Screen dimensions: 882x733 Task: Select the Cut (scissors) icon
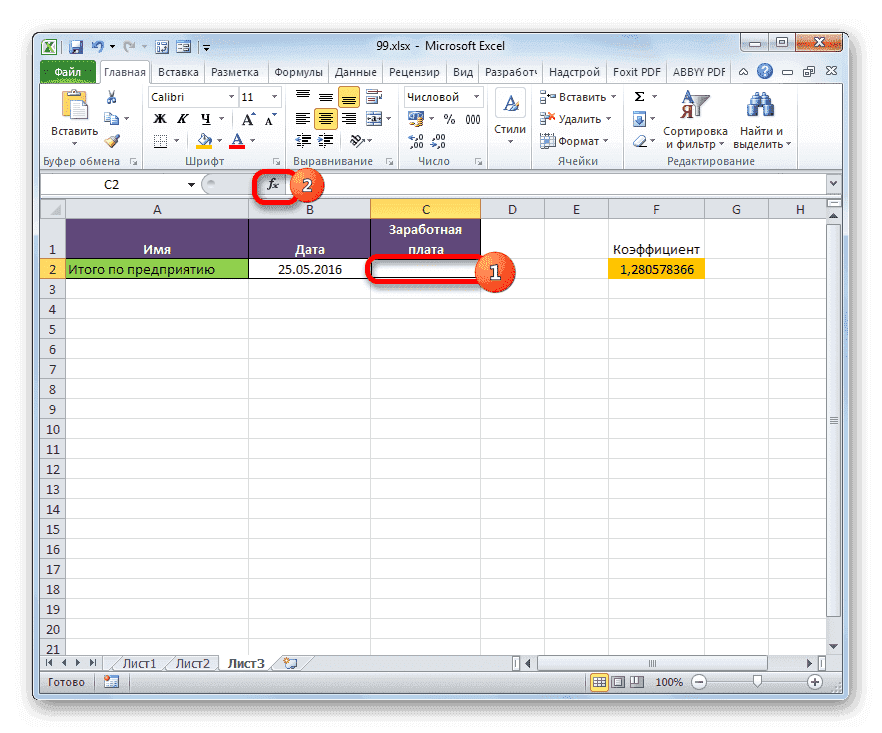111,98
